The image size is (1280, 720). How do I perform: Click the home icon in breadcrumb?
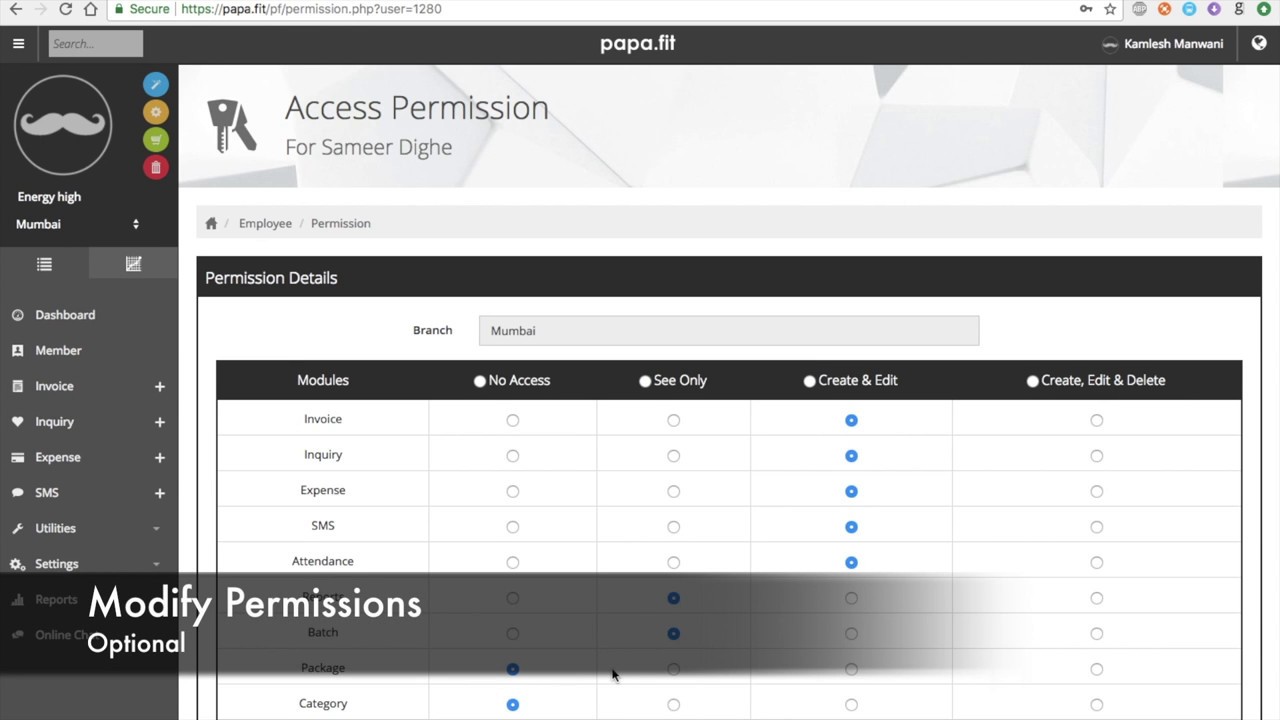pos(211,223)
